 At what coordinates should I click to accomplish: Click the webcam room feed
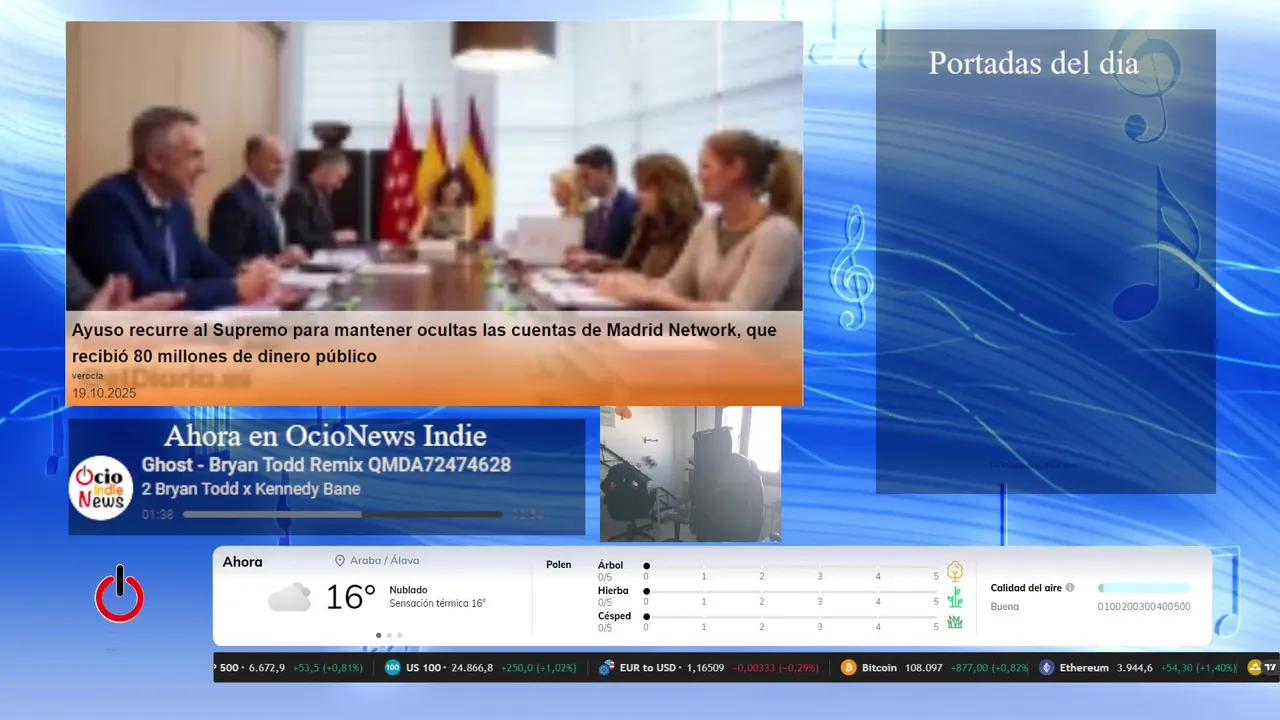coord(690,474)
